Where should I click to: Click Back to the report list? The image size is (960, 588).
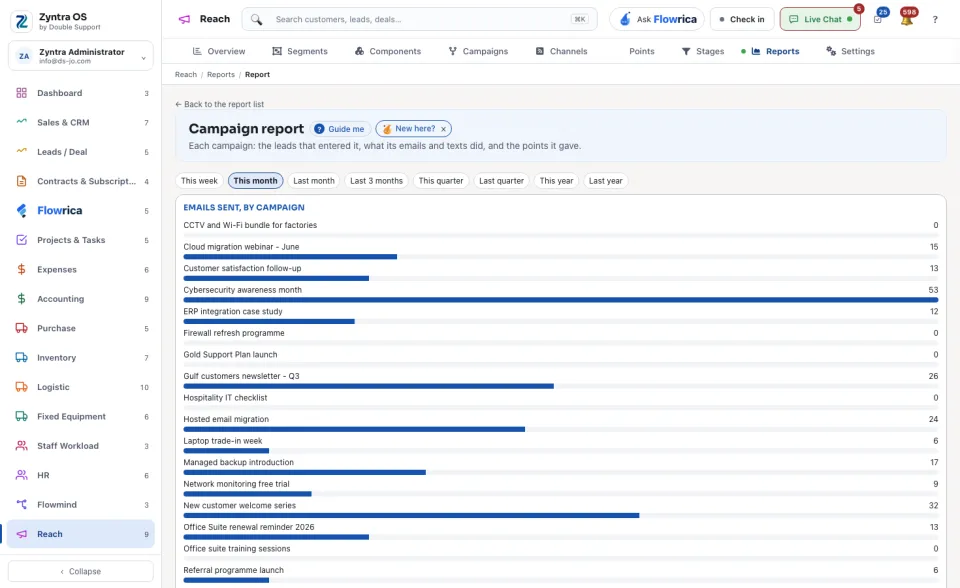pyautogui.click(x=219, y=104)
